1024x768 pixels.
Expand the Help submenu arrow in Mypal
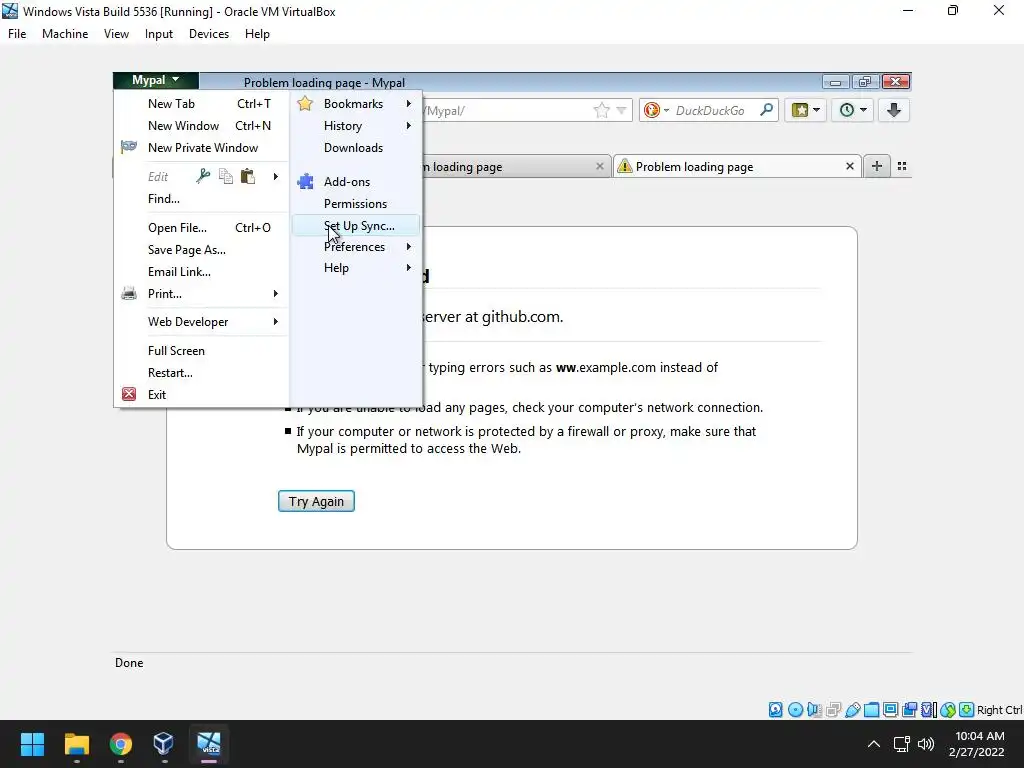(409, 267)
